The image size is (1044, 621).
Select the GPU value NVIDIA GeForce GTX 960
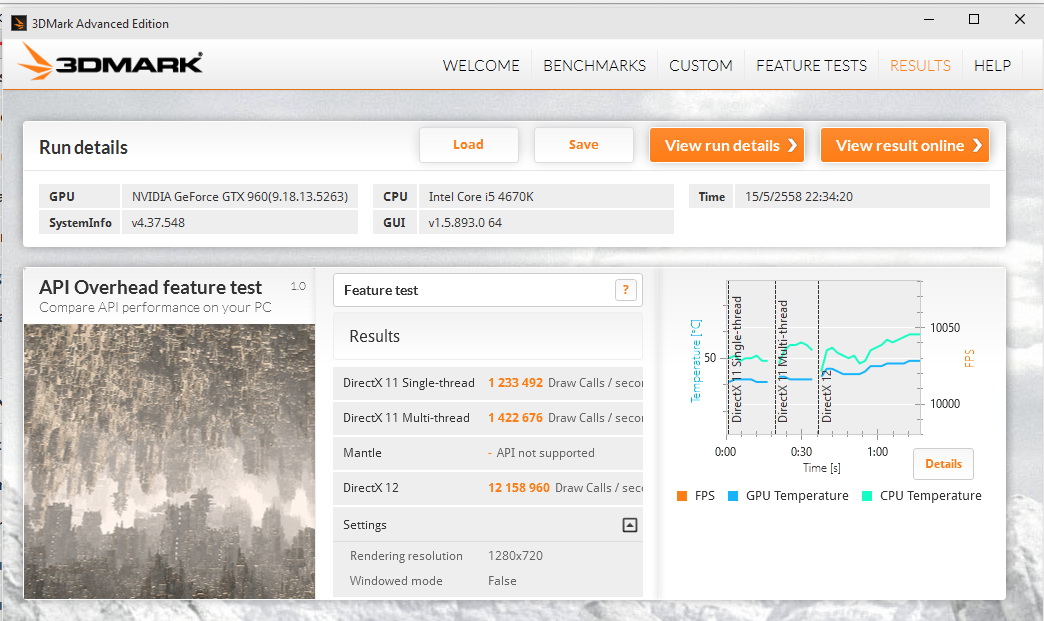240,196
